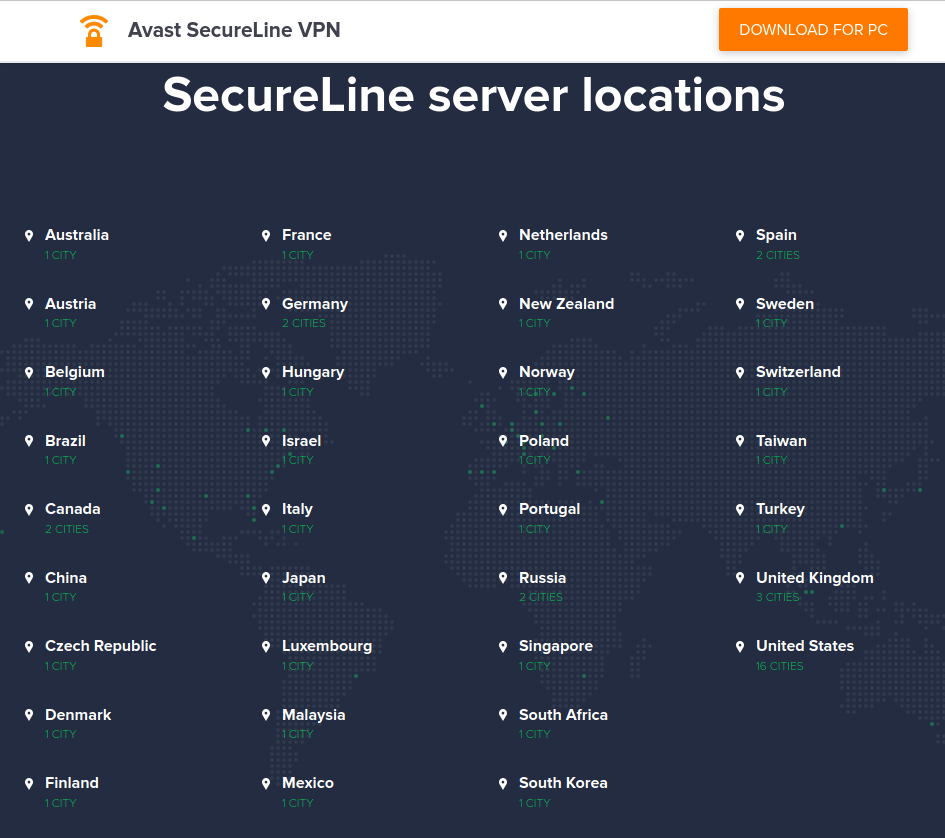Click the location pin beside Mexico
Viewport: 945px width, 838px height.
tap(266, 784)
